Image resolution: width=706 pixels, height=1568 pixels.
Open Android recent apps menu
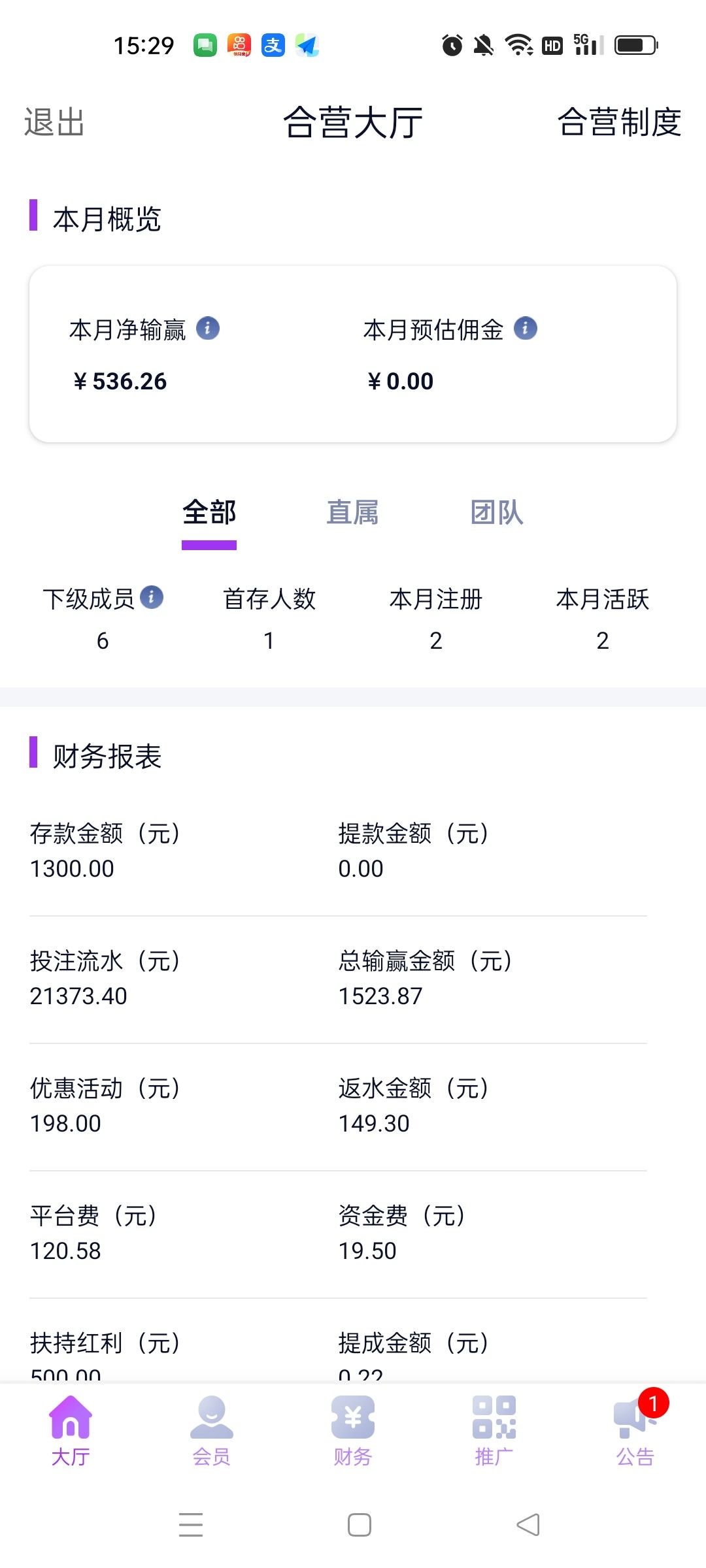point(191,1525)
